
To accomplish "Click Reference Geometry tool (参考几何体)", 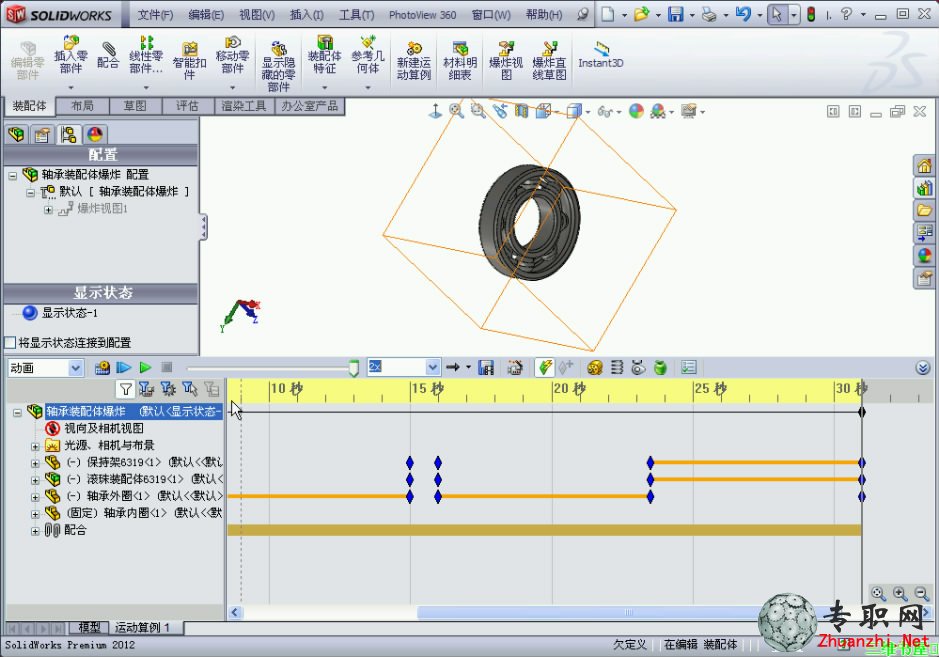I will (368, 55).
